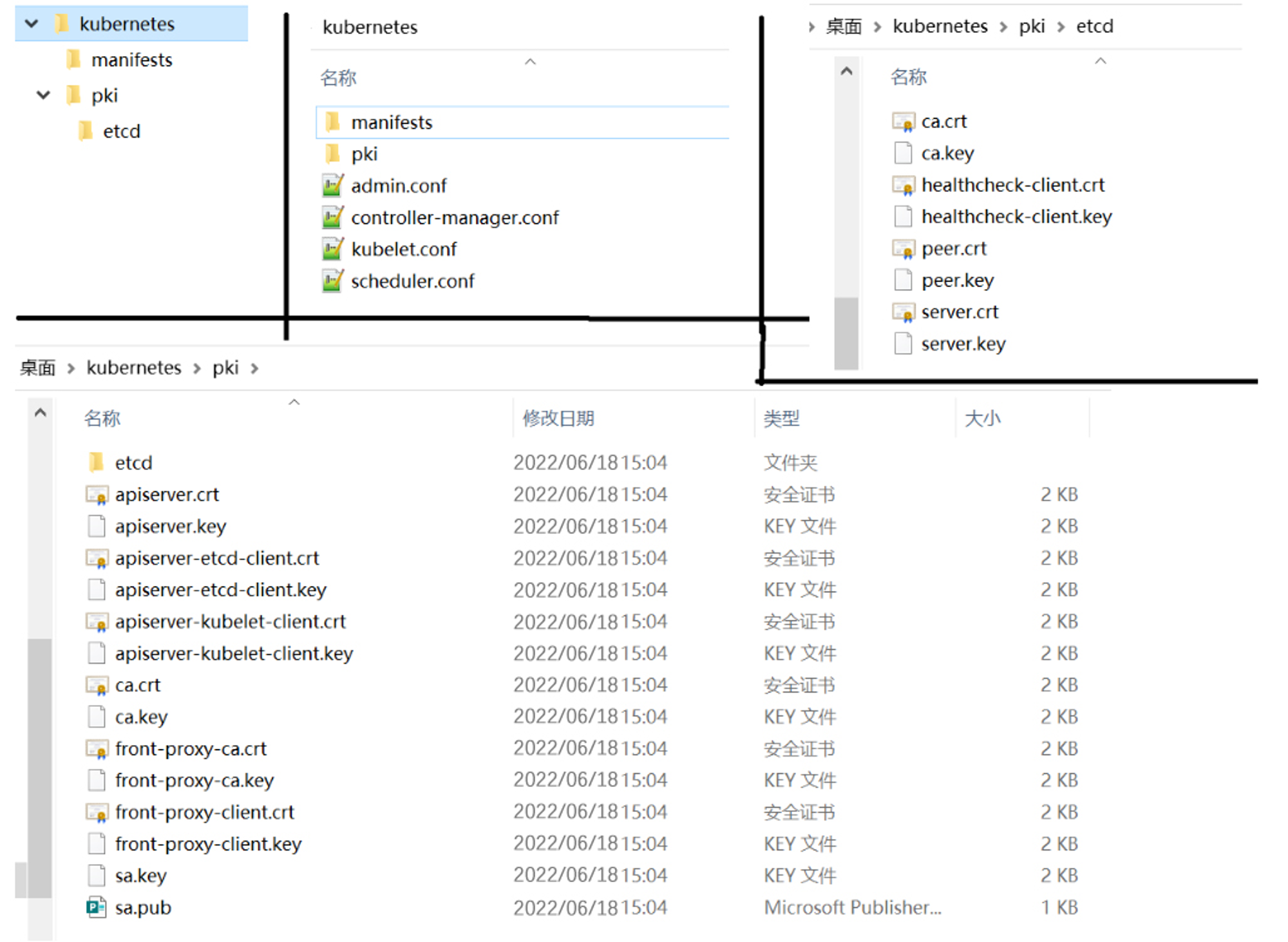
Task: Go to kubernetes in etcd breadcrumb
Action: click(x=940, y=26)
